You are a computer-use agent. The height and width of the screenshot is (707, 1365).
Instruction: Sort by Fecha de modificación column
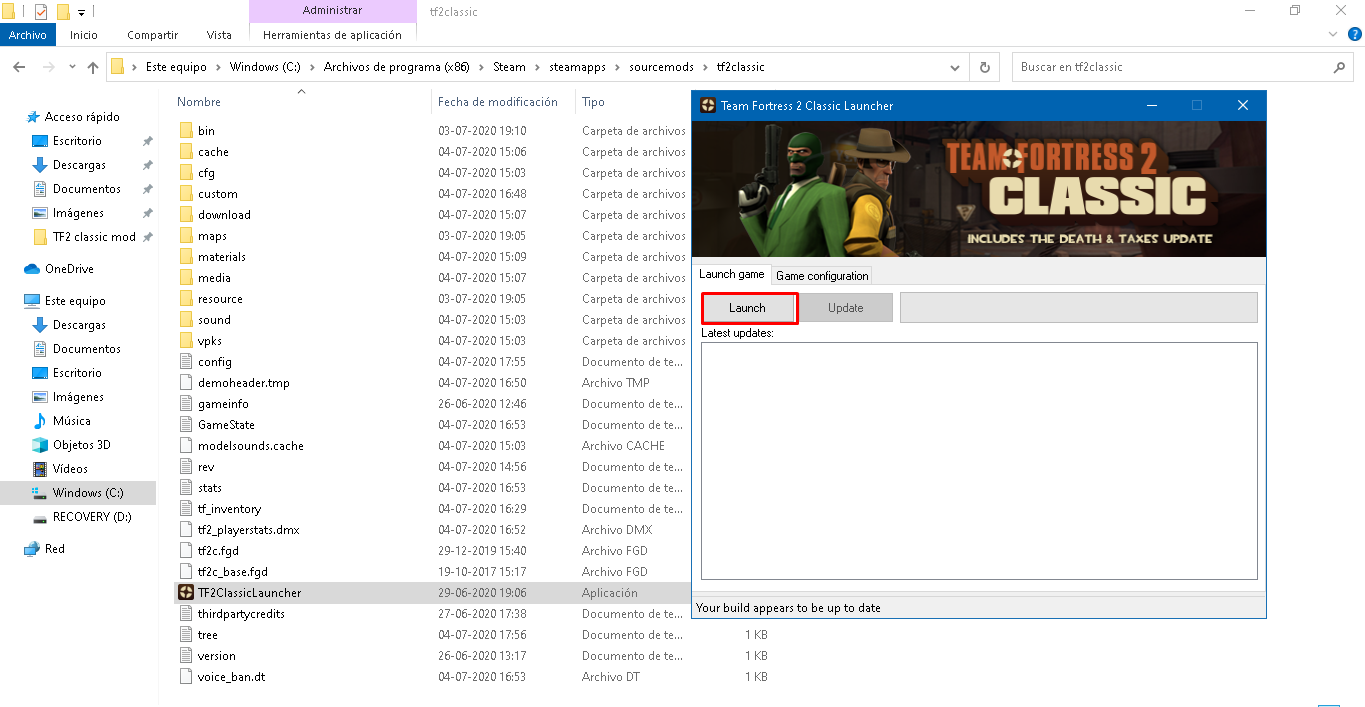(498, 102)
